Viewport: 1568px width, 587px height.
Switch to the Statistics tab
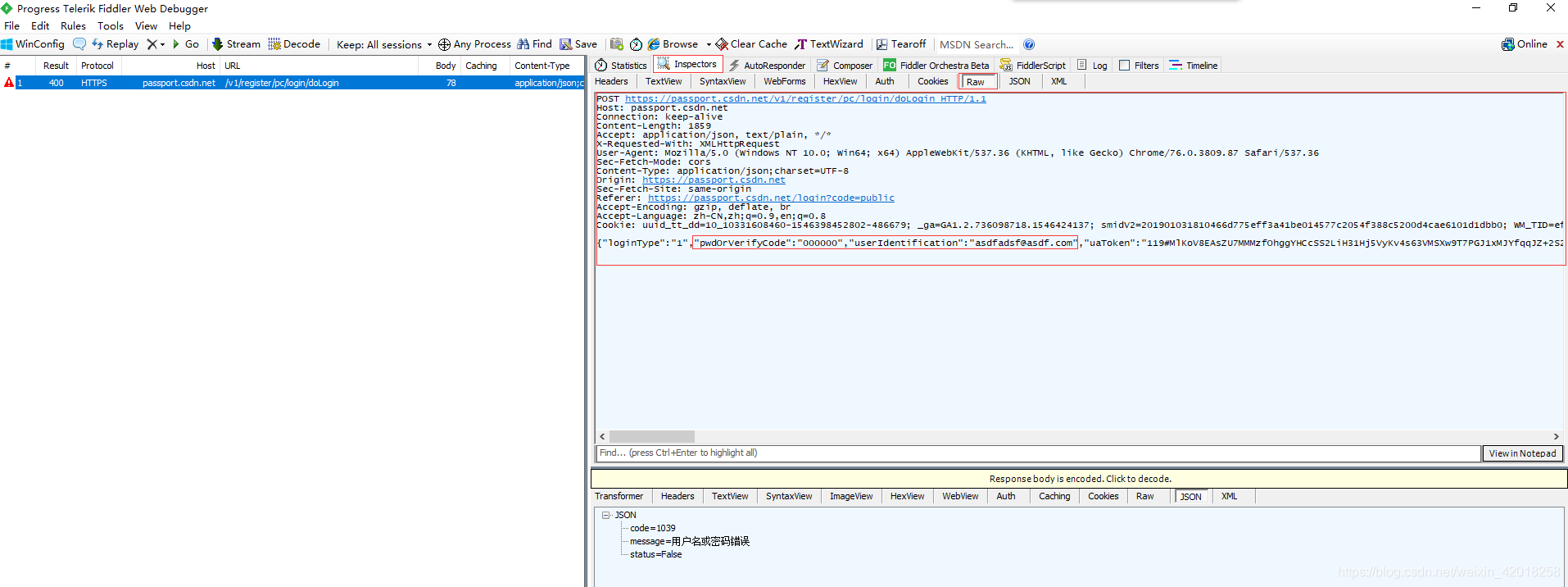point(621,65)
